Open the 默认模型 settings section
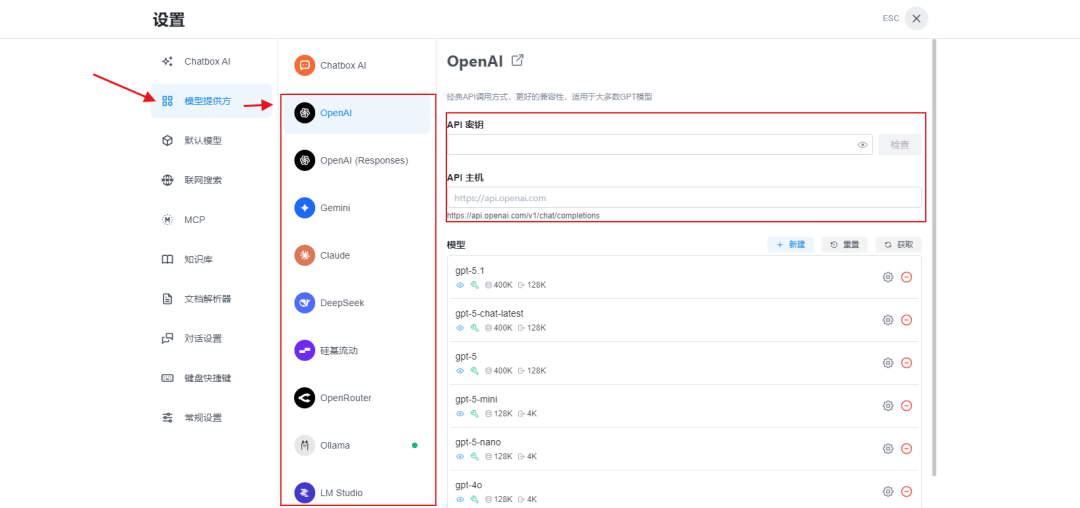Viewport: 1080px width, 508px height. [211, 140]
